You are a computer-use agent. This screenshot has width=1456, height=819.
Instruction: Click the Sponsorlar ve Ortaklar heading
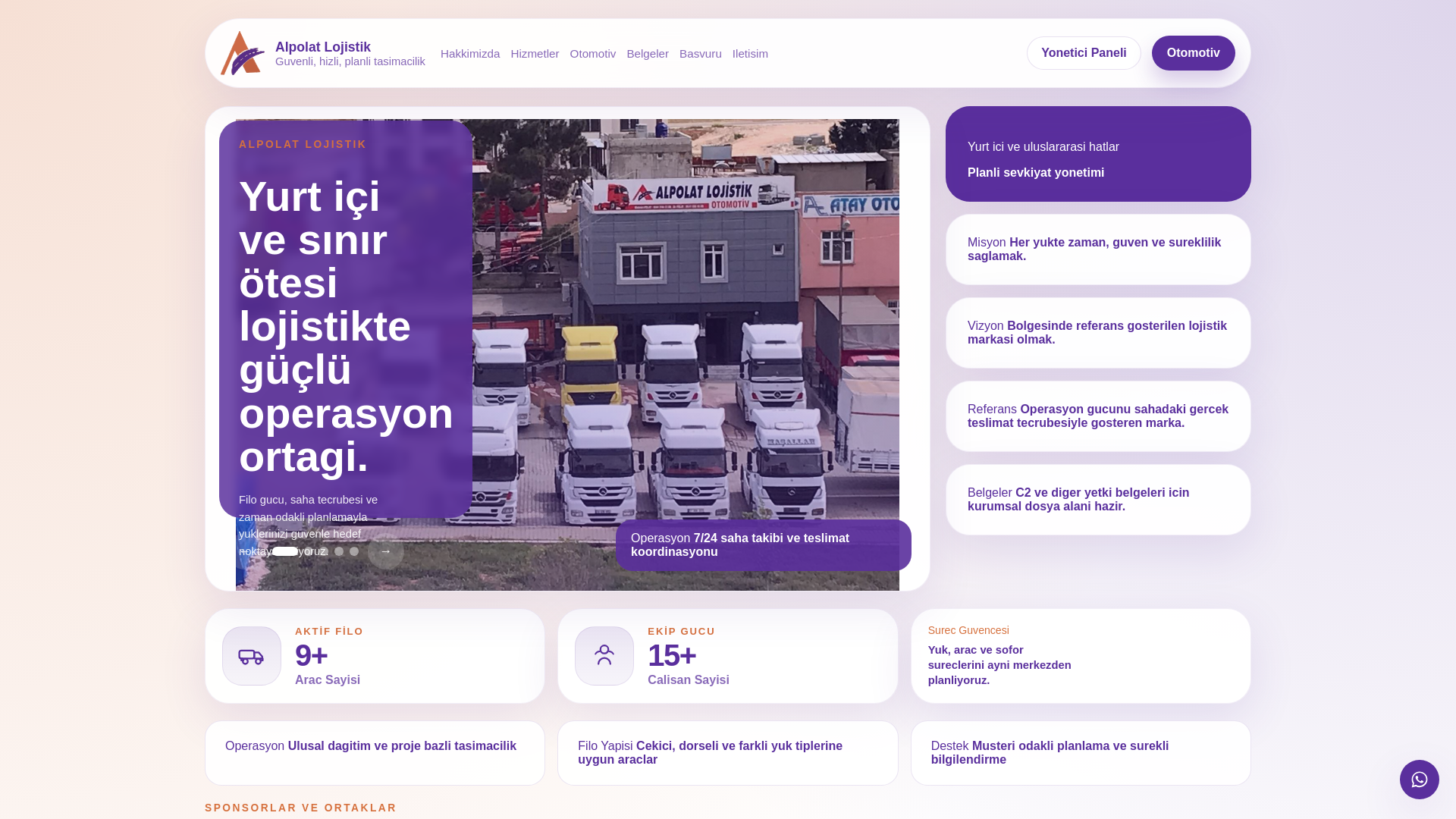pyautogui.click(x=300, y=808)
